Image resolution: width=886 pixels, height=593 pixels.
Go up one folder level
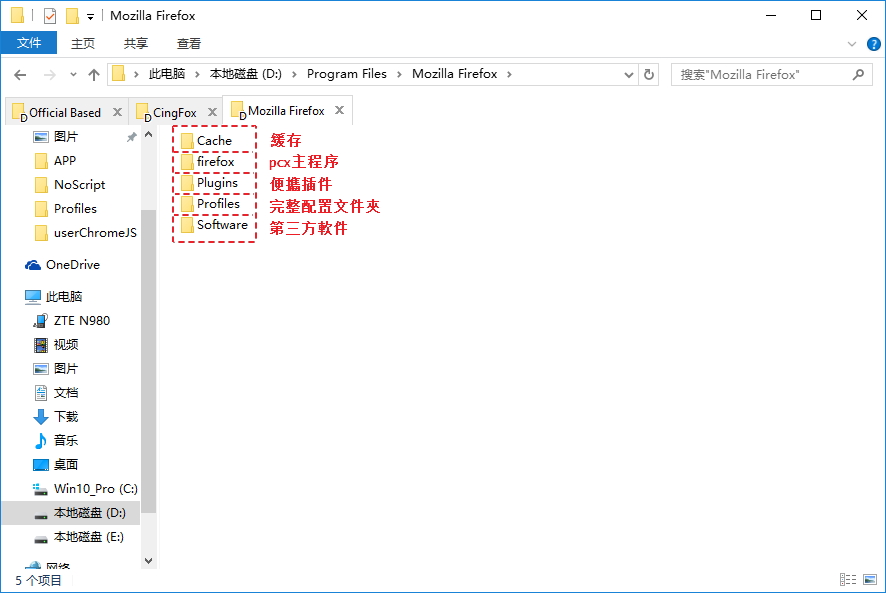pyautogui.click(x=94, y=75)
